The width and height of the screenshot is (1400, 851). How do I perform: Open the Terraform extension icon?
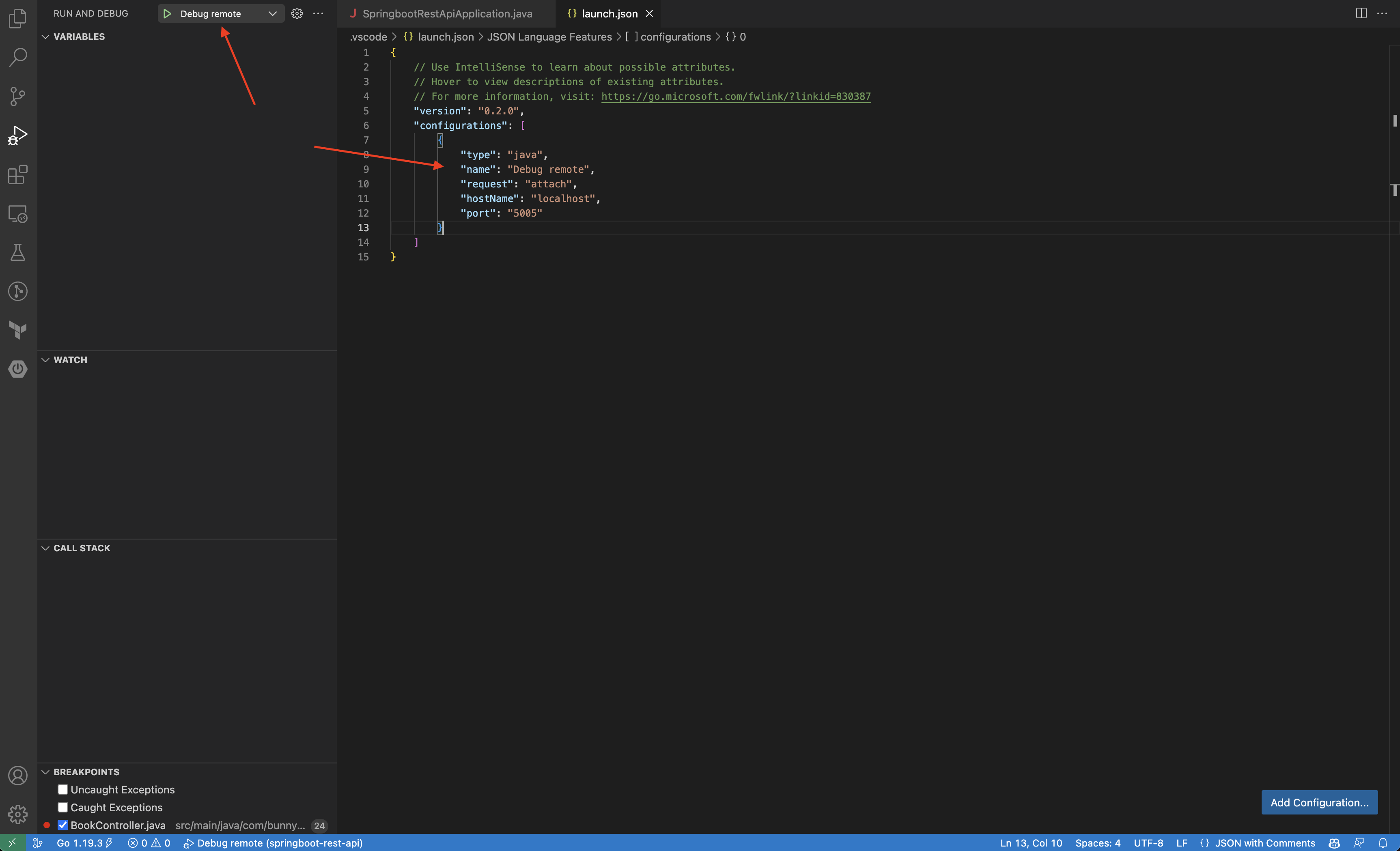point(18,330)
